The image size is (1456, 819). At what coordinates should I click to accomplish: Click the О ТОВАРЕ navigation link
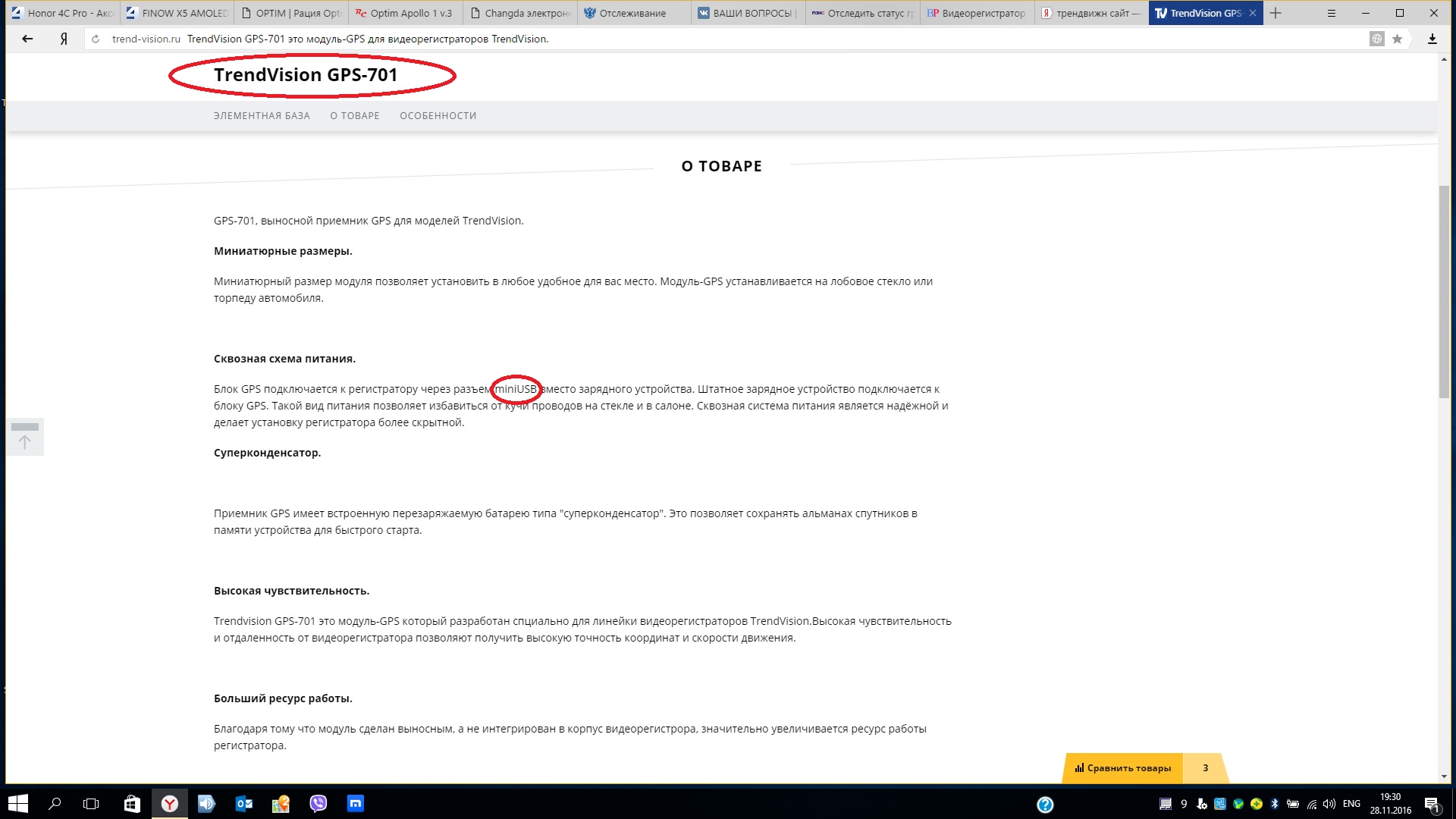pos(354,116)
